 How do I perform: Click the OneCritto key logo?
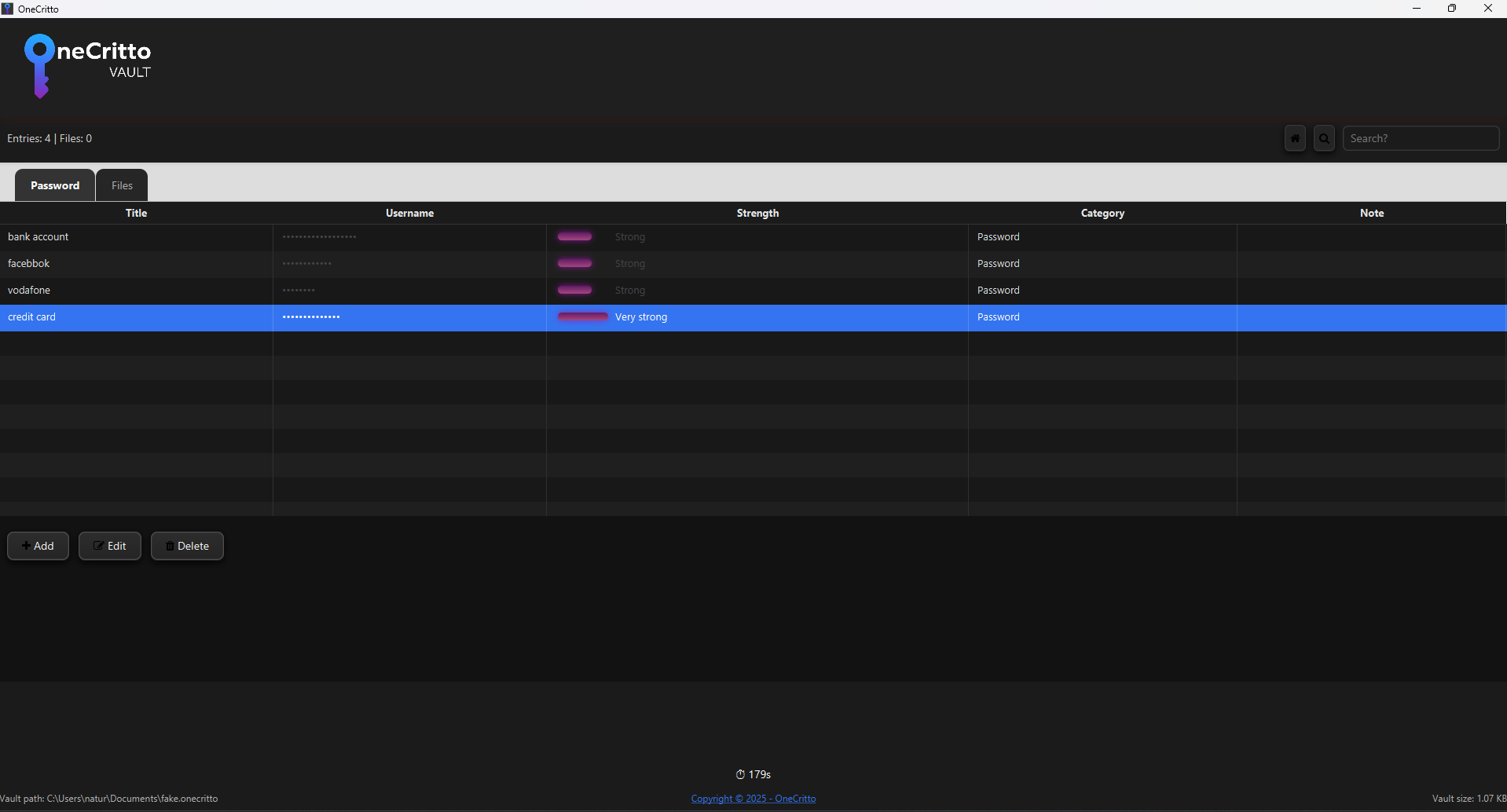tap(40, 66)
